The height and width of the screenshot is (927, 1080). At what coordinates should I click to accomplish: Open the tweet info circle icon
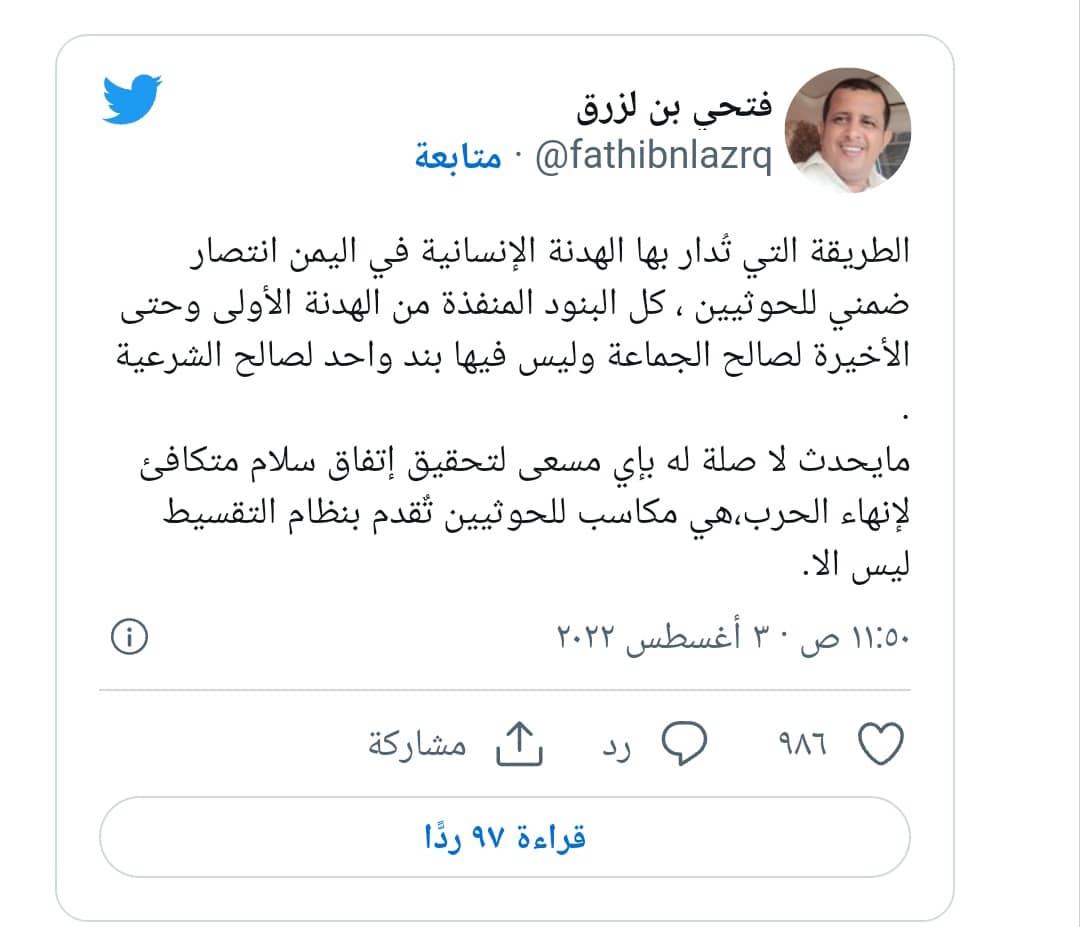tap(129, 636)
